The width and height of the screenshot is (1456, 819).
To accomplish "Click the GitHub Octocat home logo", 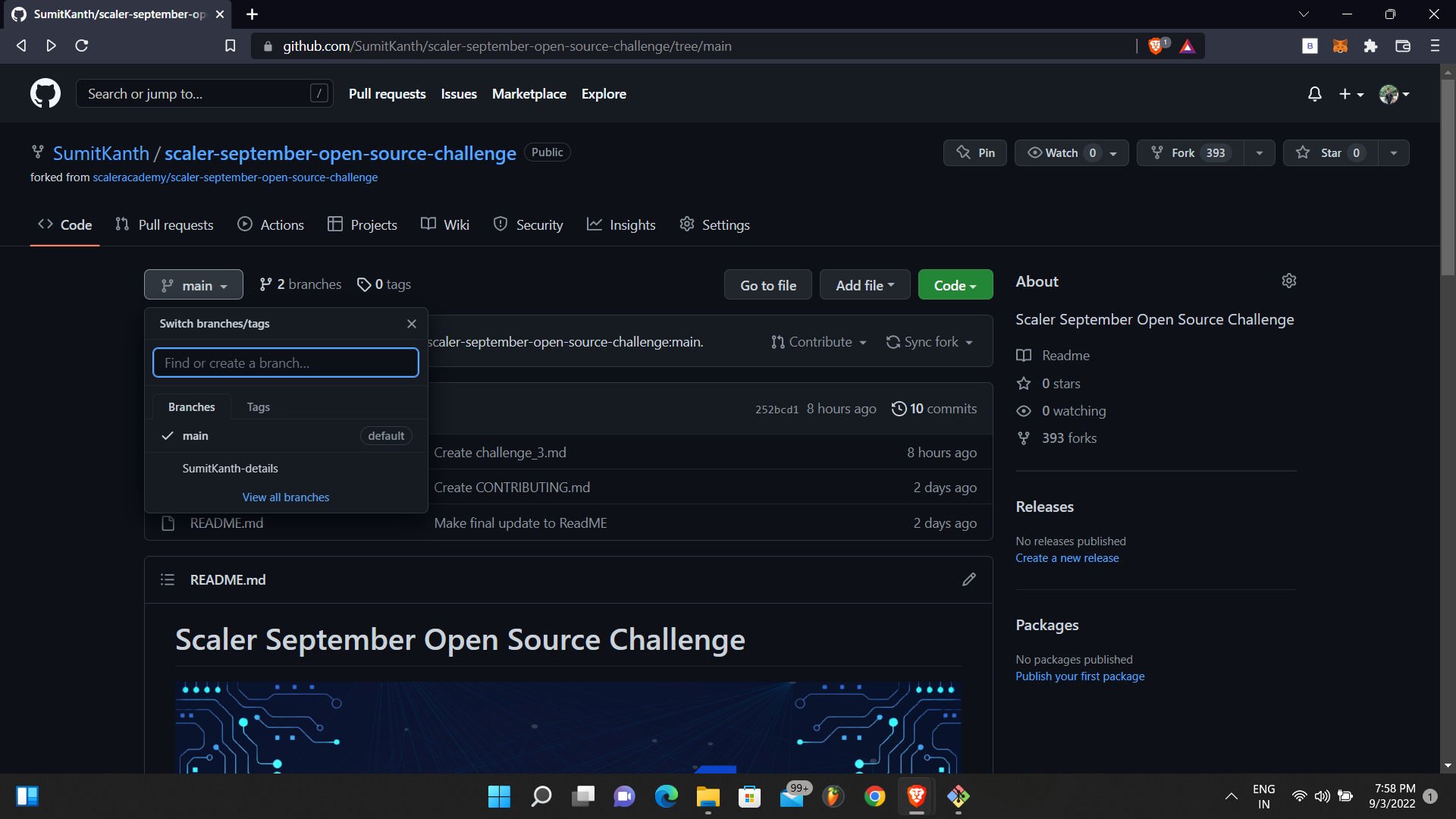I will pos(45,93).
